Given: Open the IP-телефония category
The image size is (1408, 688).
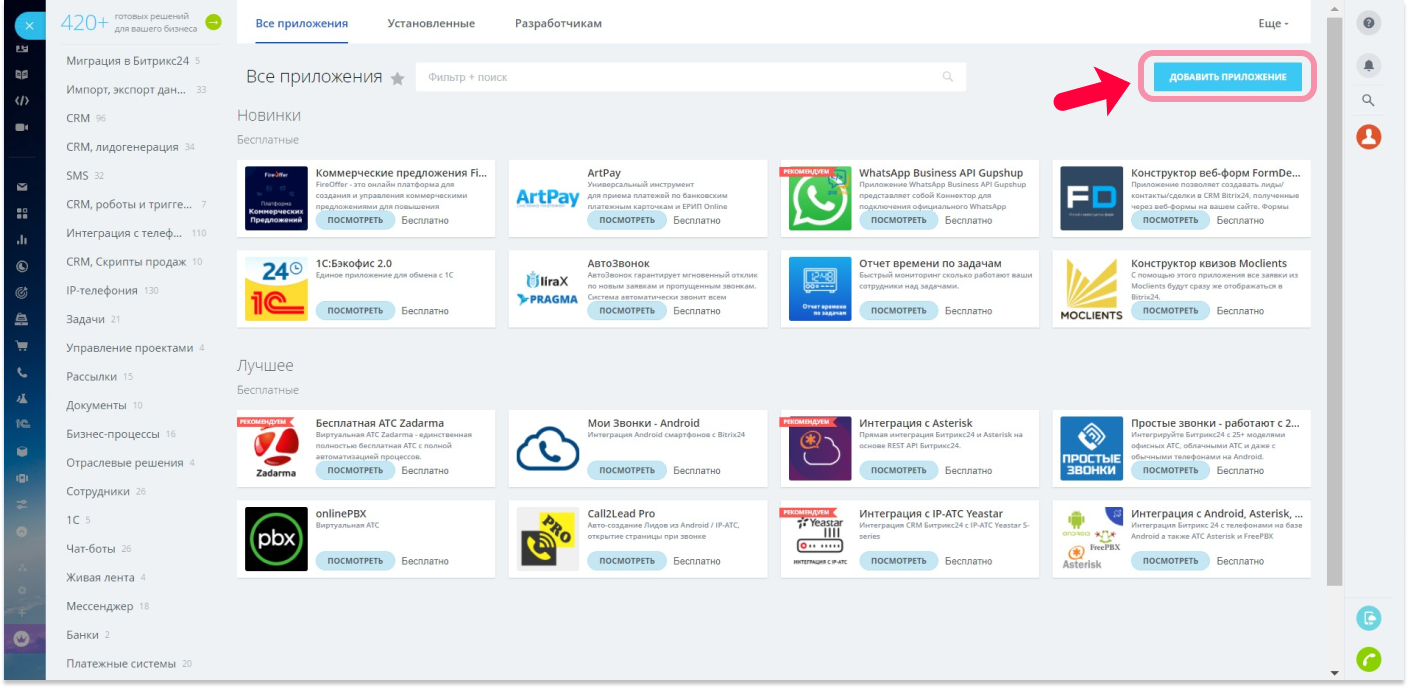Looking at the screenshot, I should [x=102, y=291].
